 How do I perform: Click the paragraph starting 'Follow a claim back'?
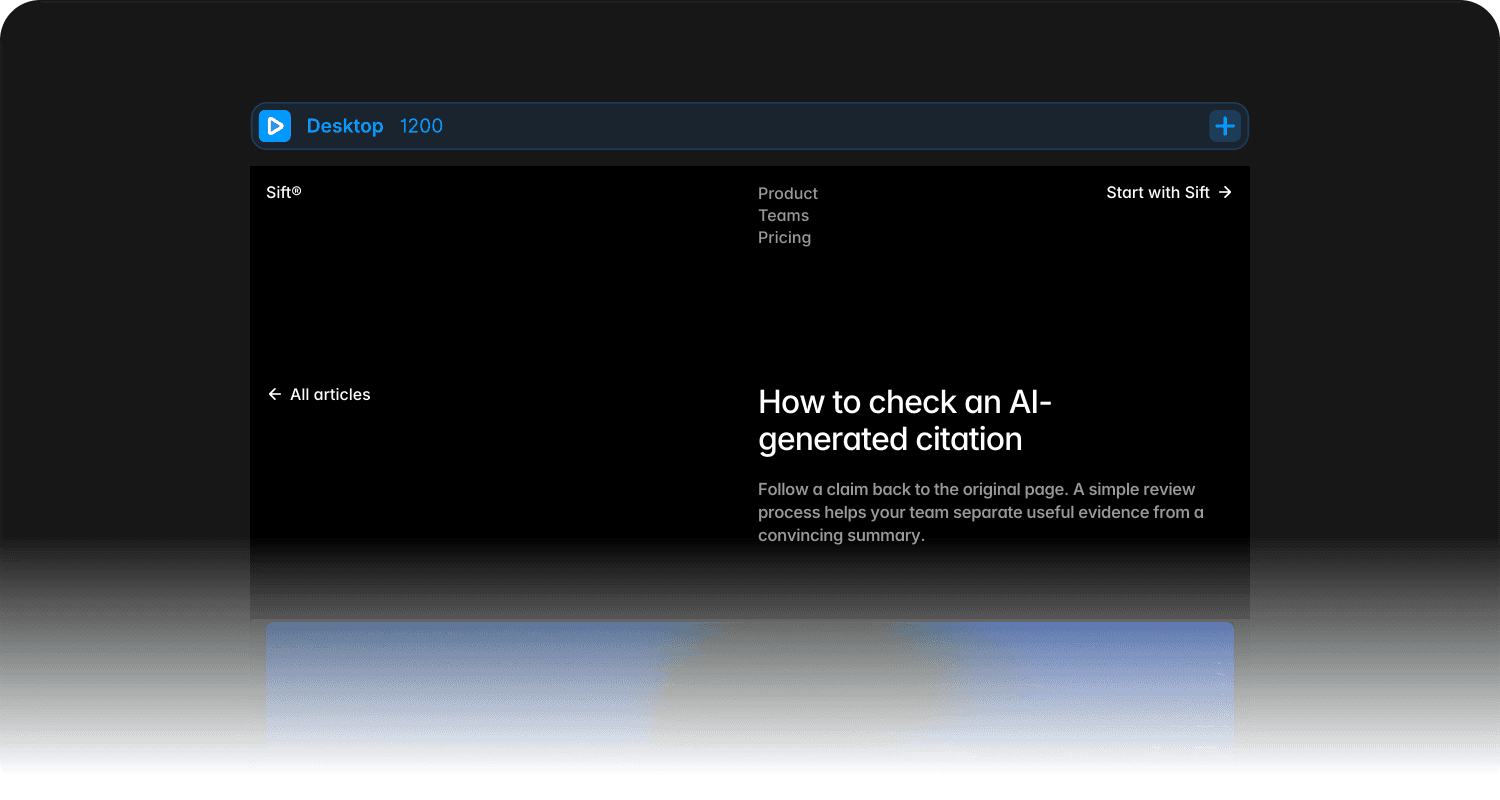981,512
